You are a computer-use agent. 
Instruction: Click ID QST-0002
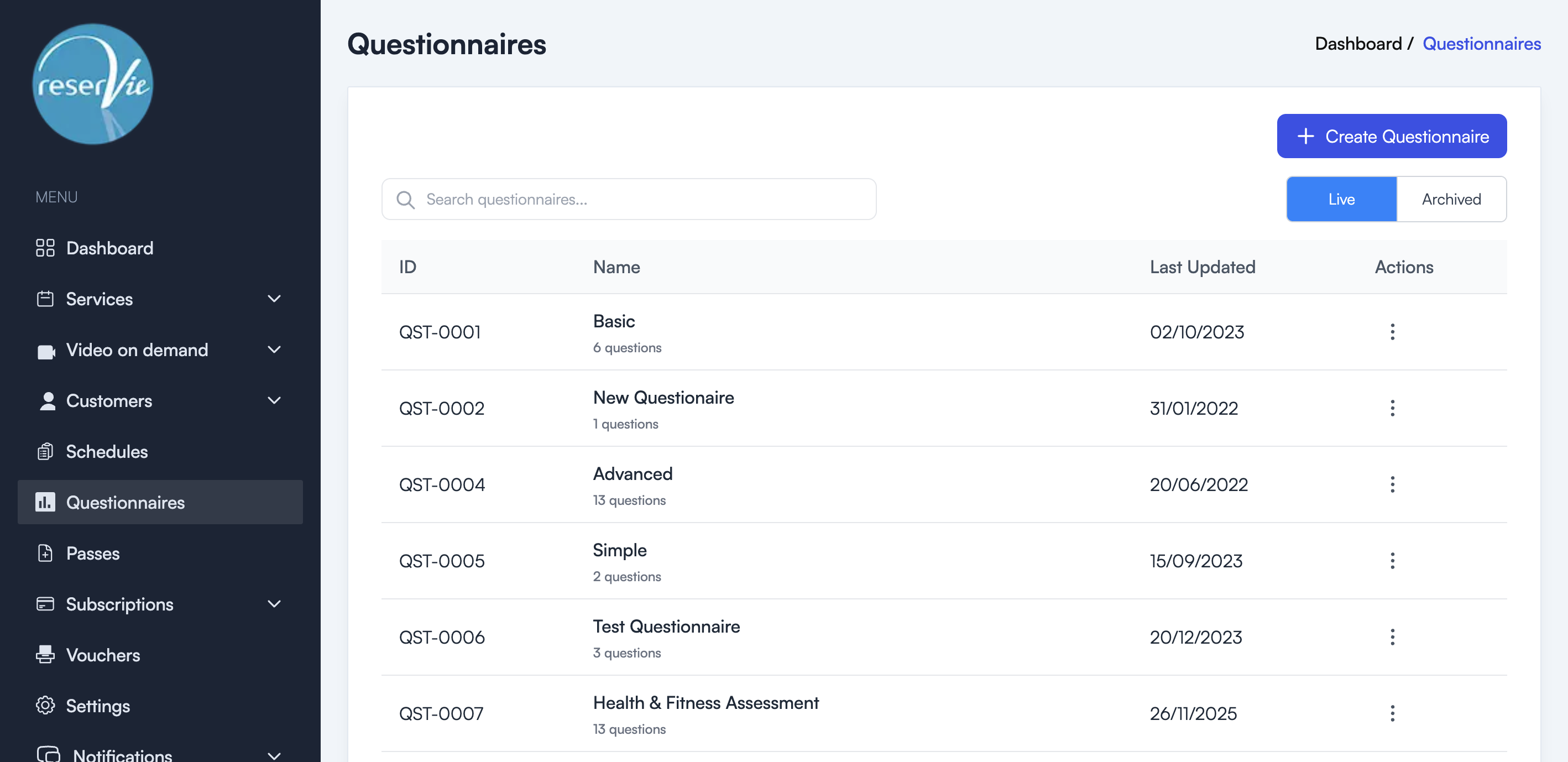441,408
